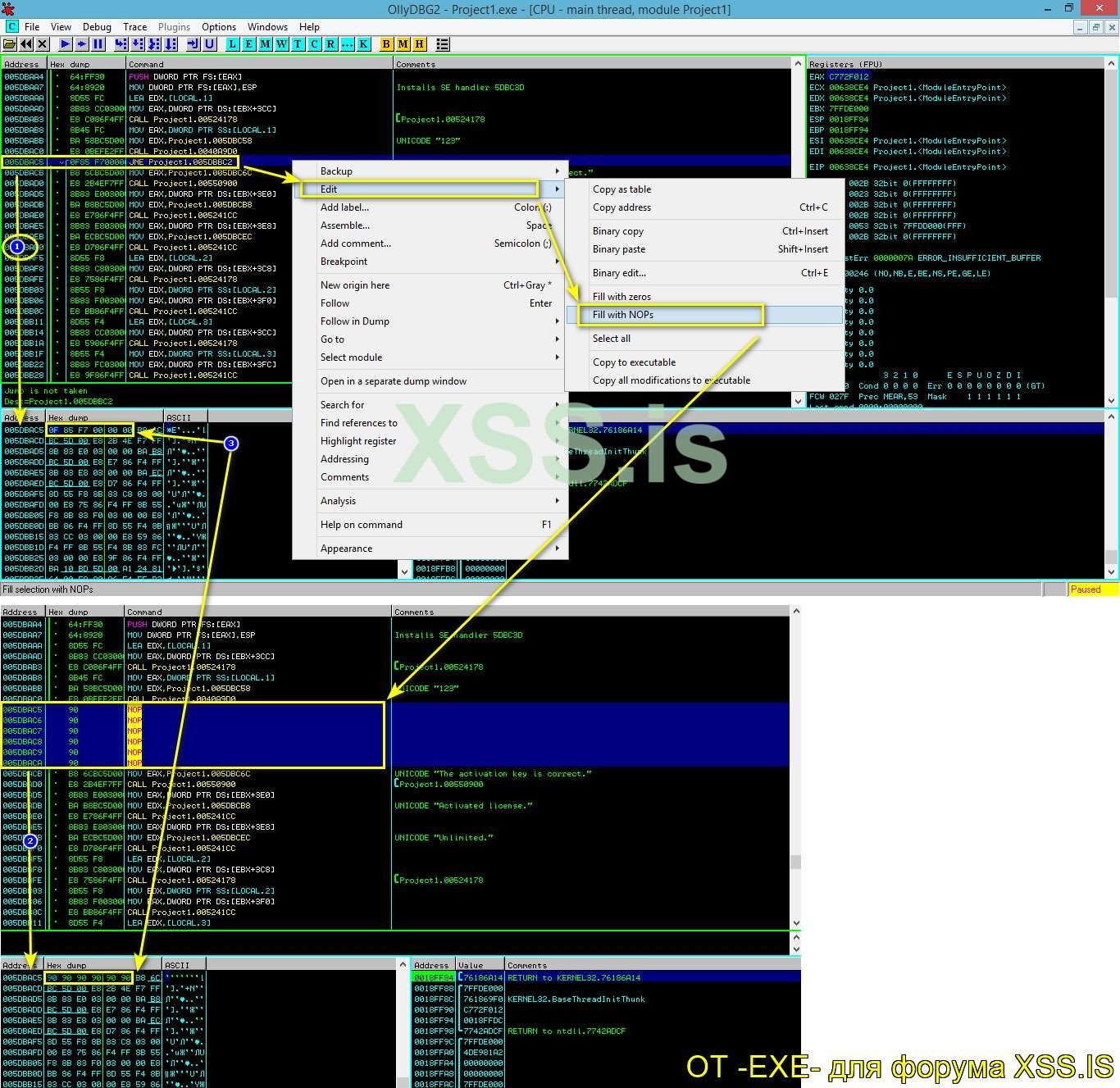Show the Windows list with the W icon
Screen dimensions: 1120x1088
click(x=282, y=44)
